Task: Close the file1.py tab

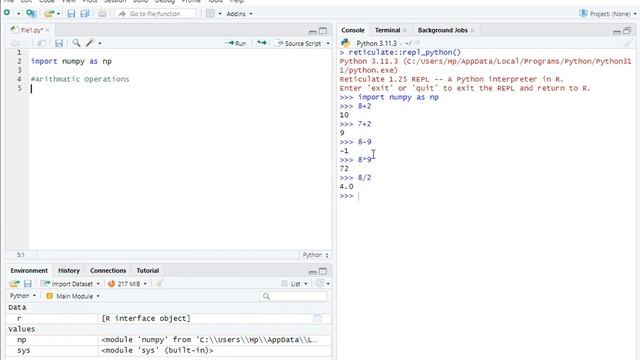Action: [x=47, y=30]
